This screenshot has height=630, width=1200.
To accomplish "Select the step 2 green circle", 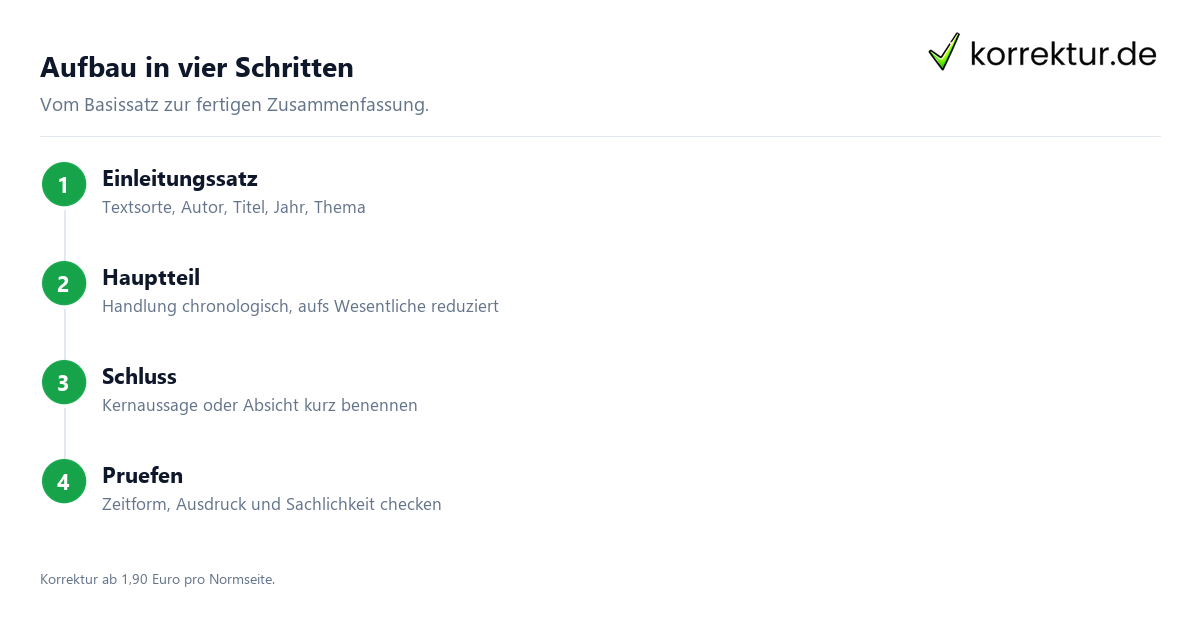I will point(64,283).
